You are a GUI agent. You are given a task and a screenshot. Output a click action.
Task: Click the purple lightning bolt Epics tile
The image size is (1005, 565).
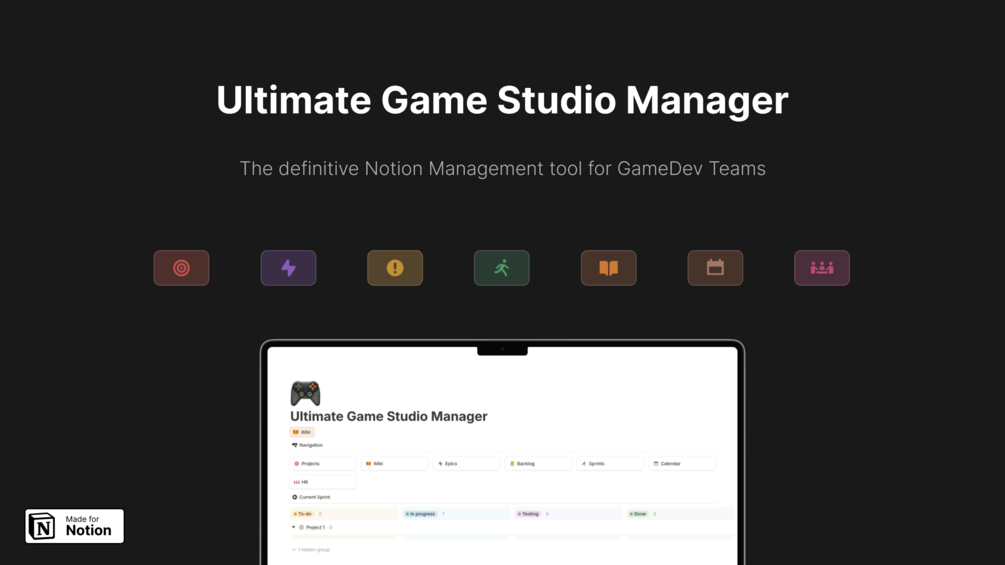pos(288,268)
